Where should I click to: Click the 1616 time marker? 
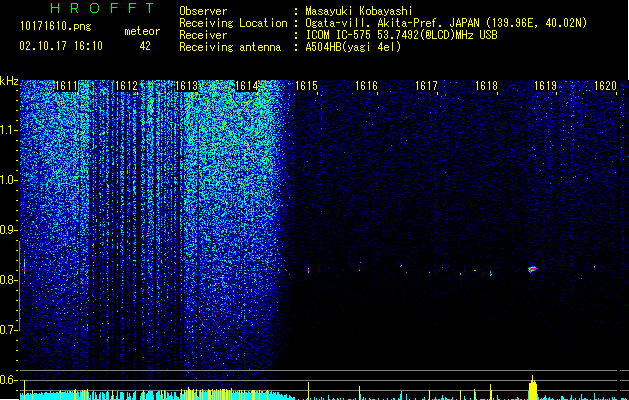(x=367, y=86)
